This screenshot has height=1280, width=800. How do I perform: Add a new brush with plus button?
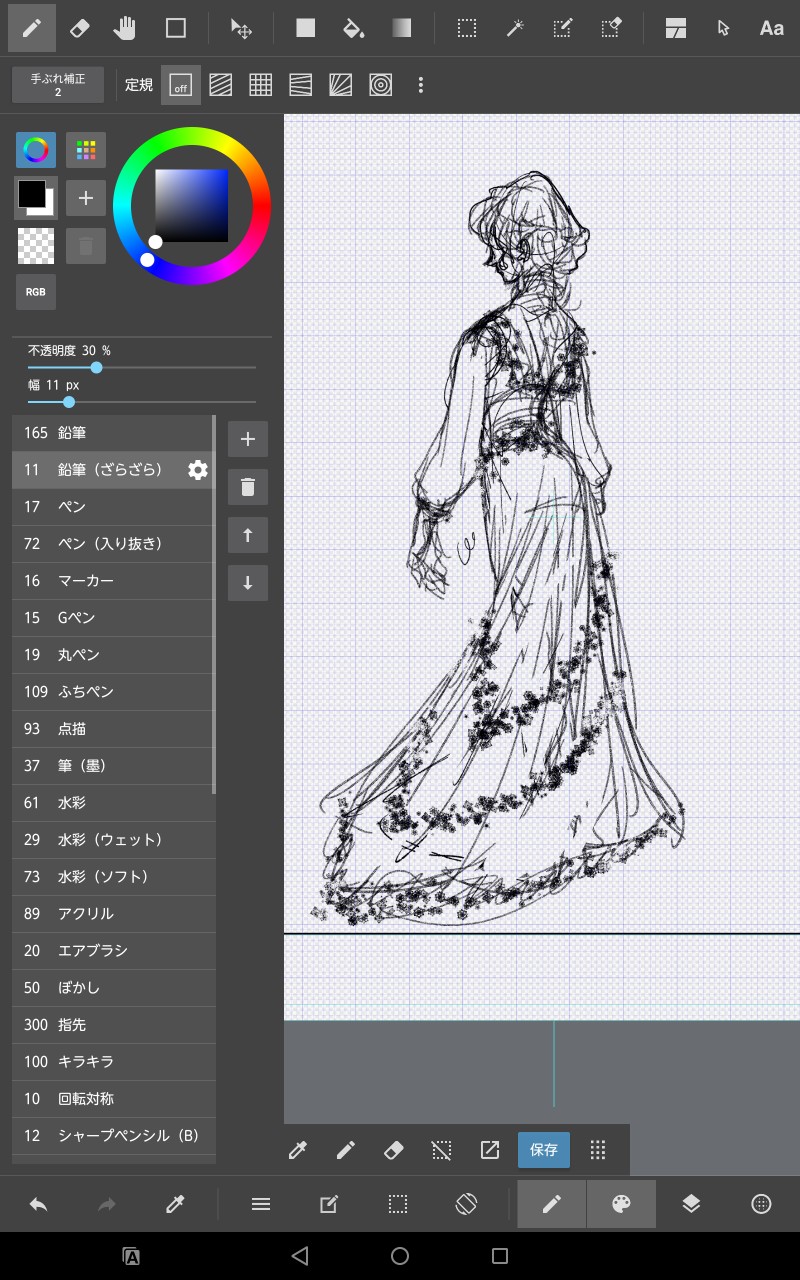[x=248, y=439]
